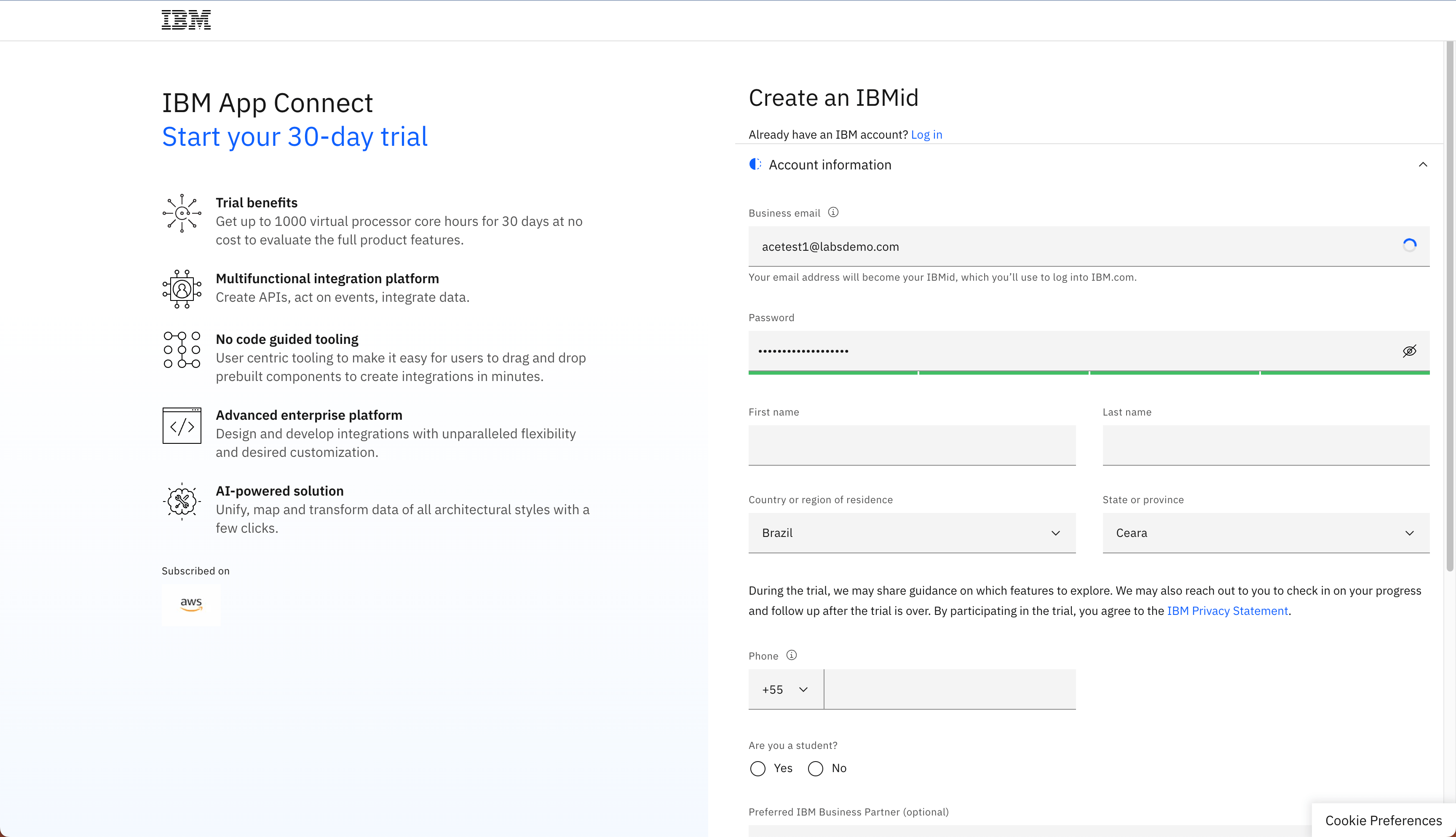Click the IBM logo in header
Image resolution: width=1456 pixels, height=837 pixels.
[x=186, y=20]
